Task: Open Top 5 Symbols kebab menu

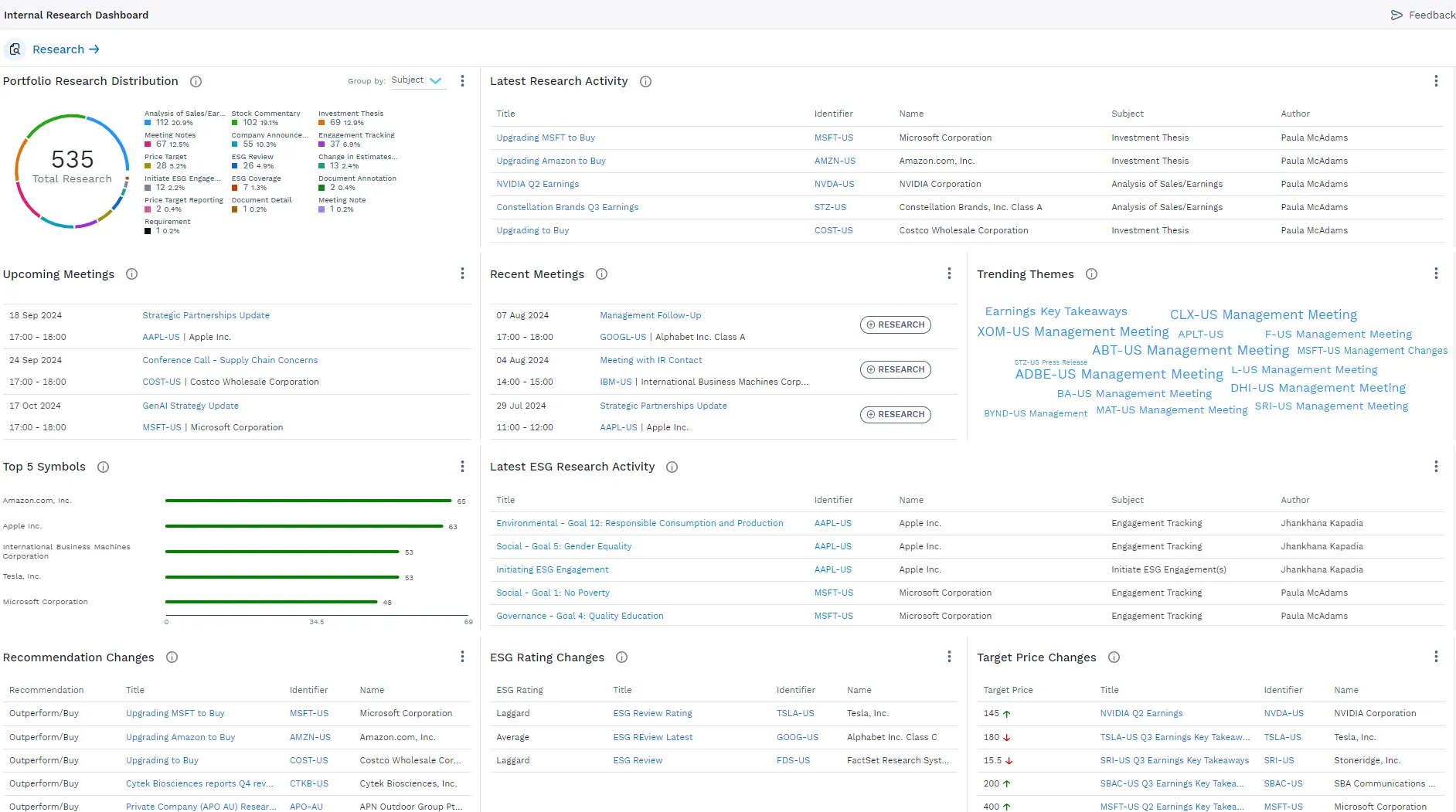Action: (462, 467)
